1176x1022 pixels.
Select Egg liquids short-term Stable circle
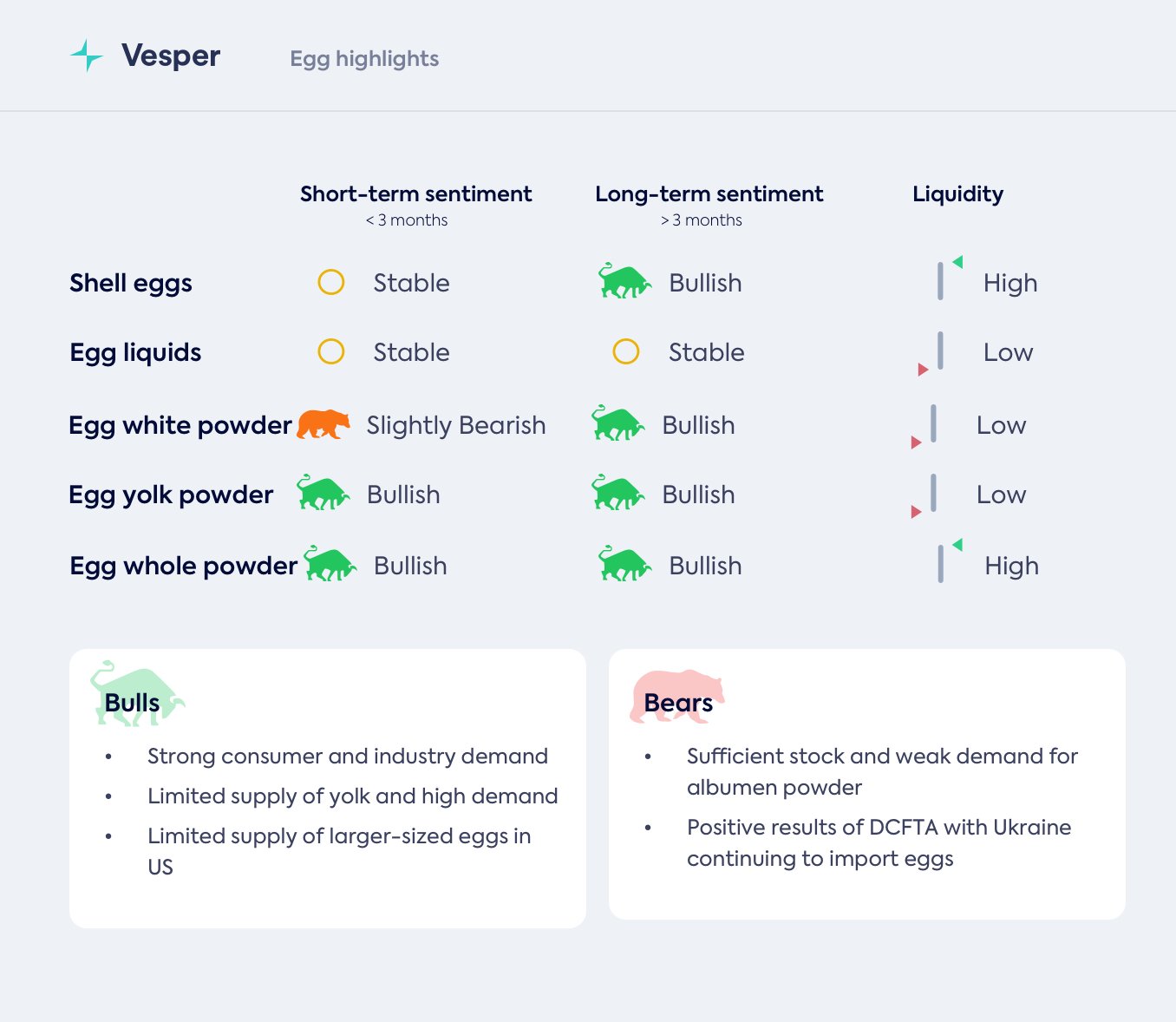[x=331, y=351]
